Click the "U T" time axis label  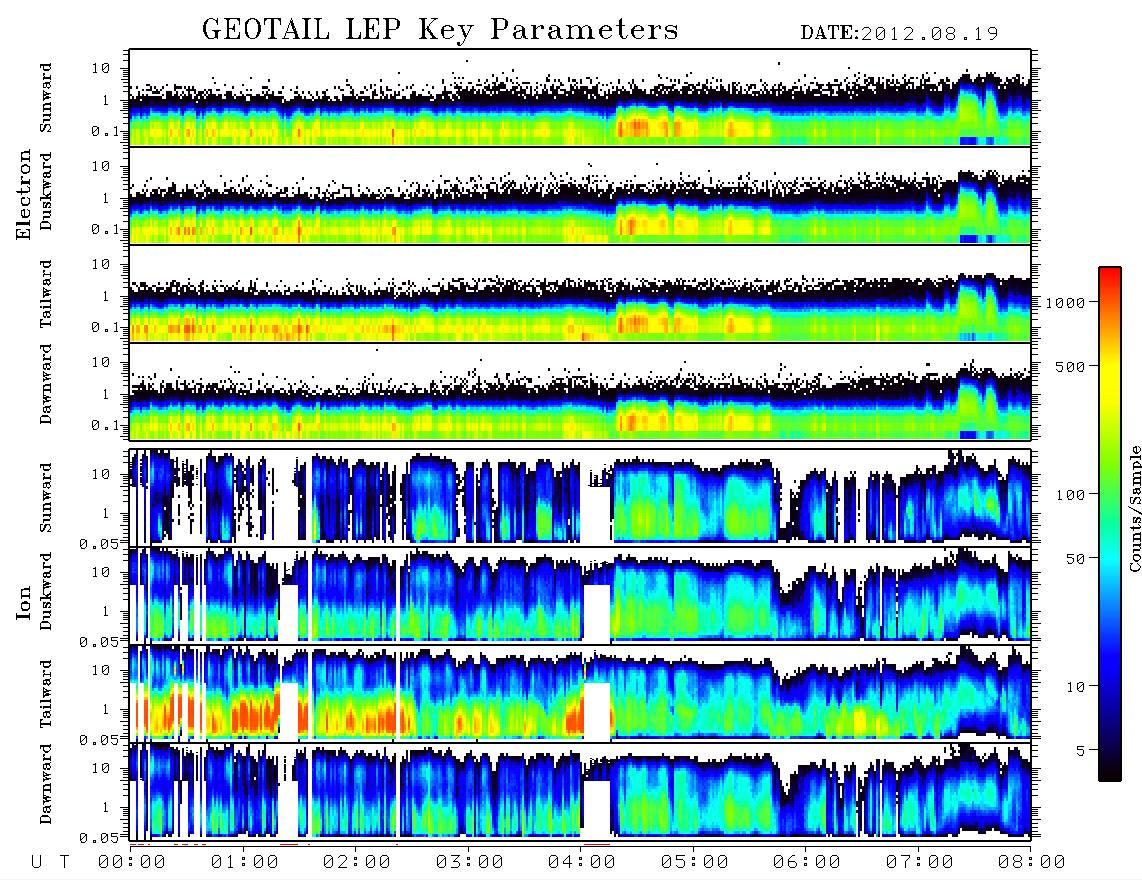(50, 863)
